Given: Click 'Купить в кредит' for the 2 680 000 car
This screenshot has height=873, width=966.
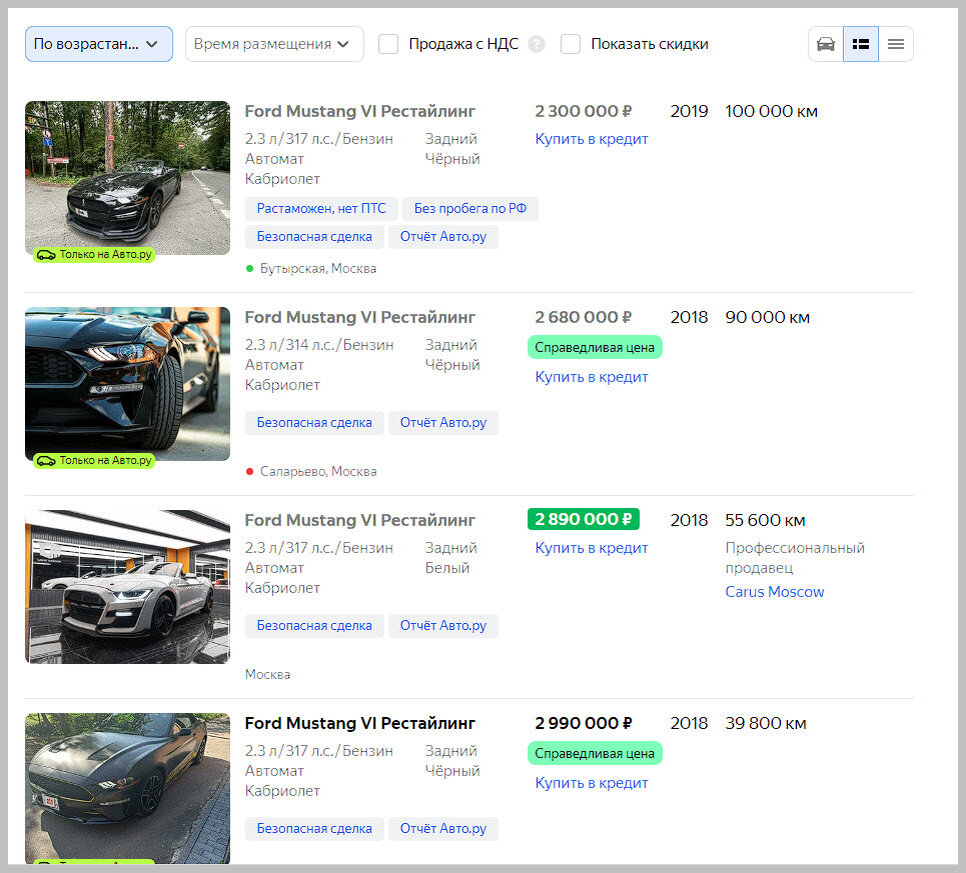Looking at the screenshot, I should pyautogui.click(x=591, y=377).
